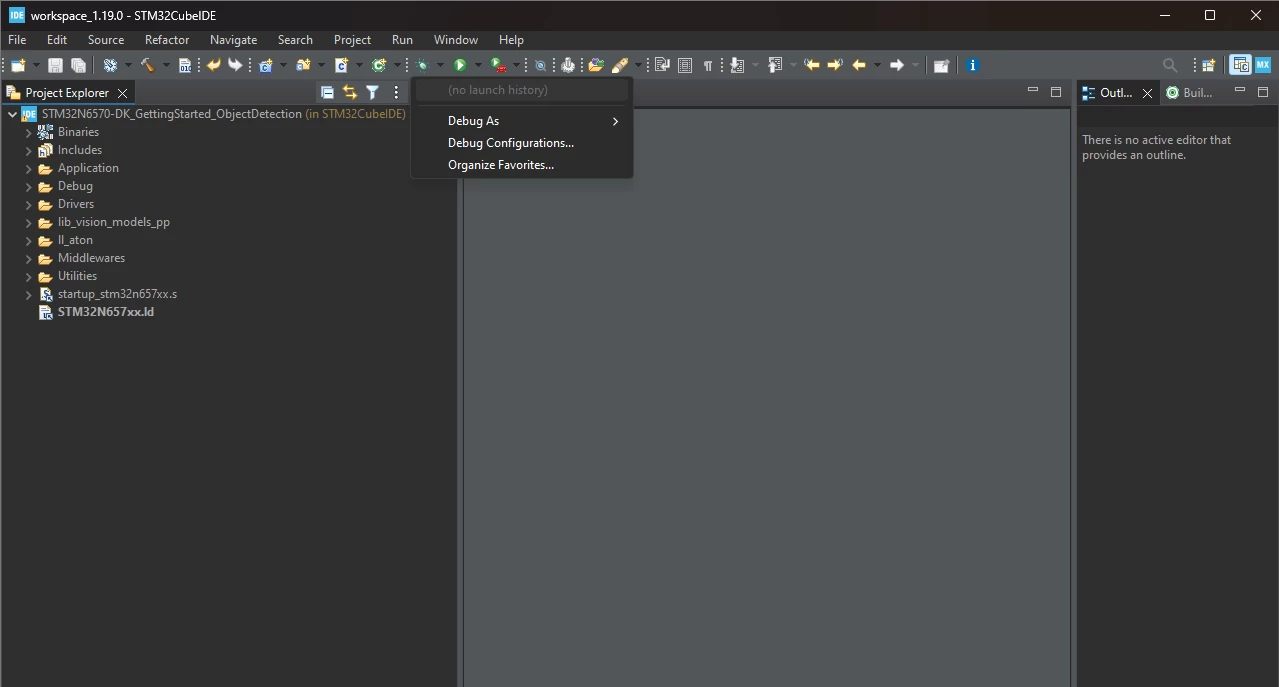The image size is (1279, 687).
Task: Expand the Drivers folder in tree
Action: [29, 204]
